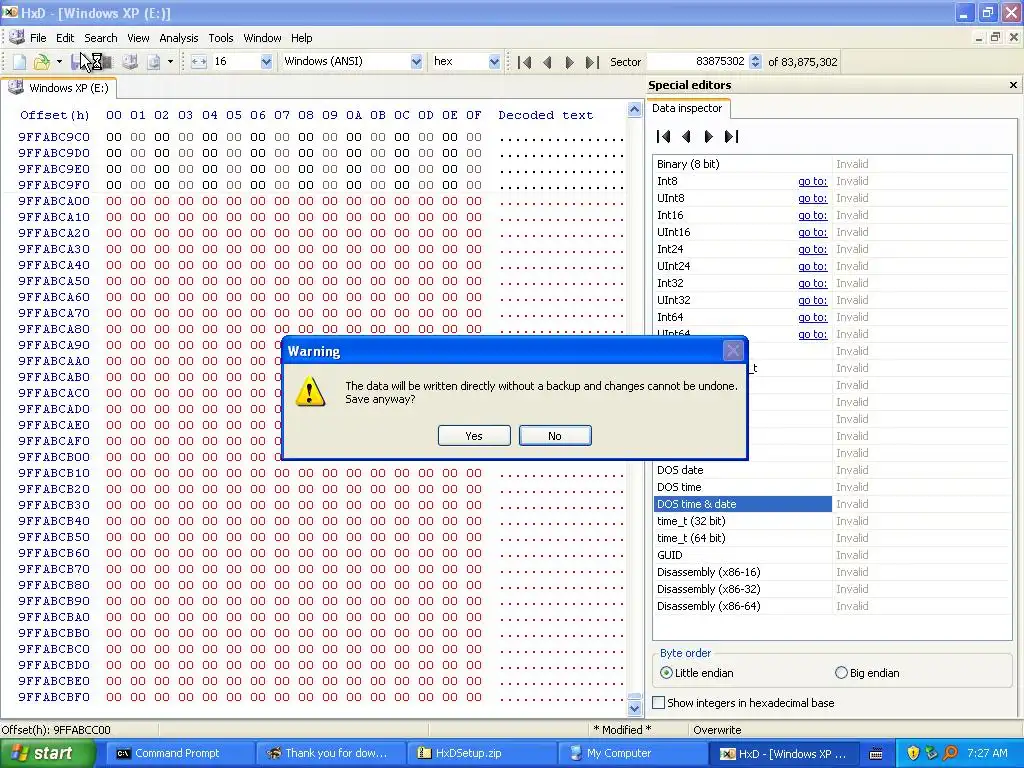
Task: Click the Sector number spinner arrows
Action: [755, 61]
